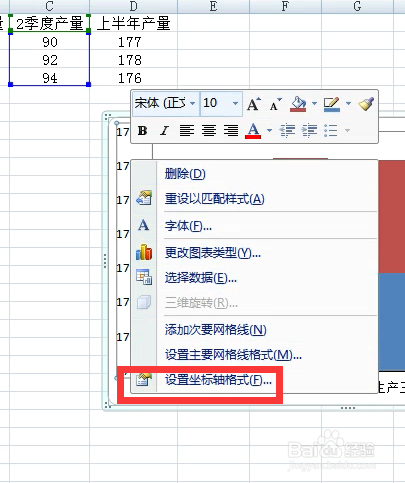Screen dimensions: 405x483
Task: Click 添加次要网格线(N) menu entry
Action: pos(255,330)
